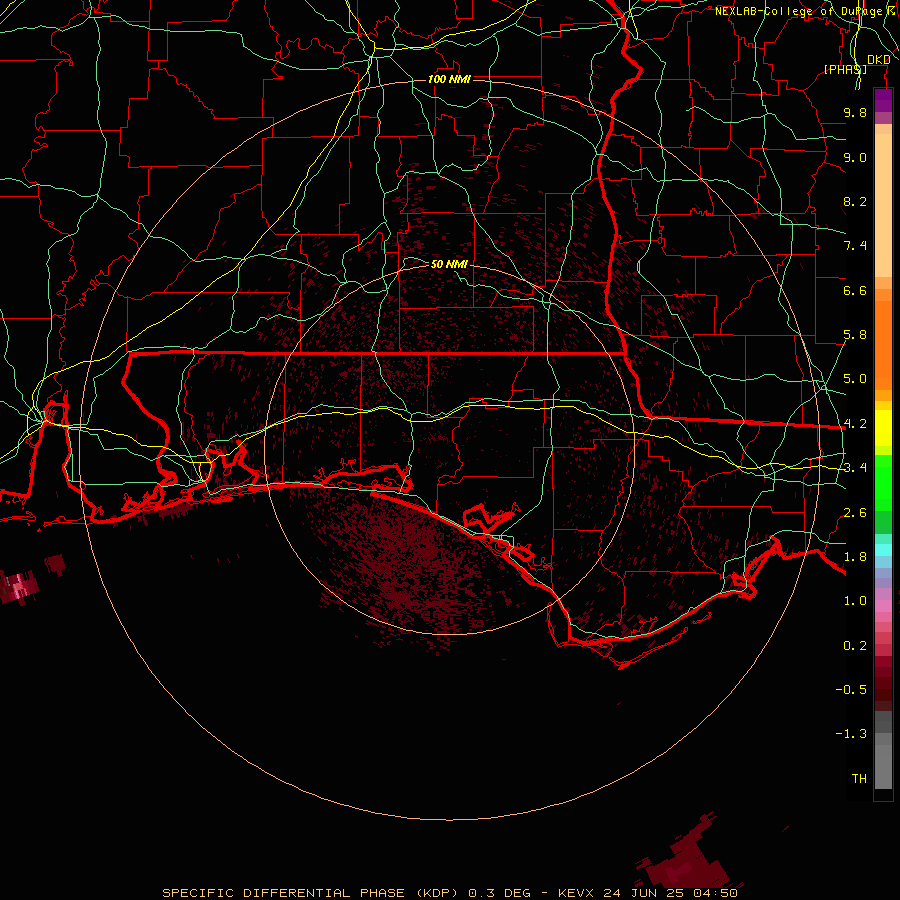
Task: Click the 1.8 value on the scale
Action: (x=855, y=557)
